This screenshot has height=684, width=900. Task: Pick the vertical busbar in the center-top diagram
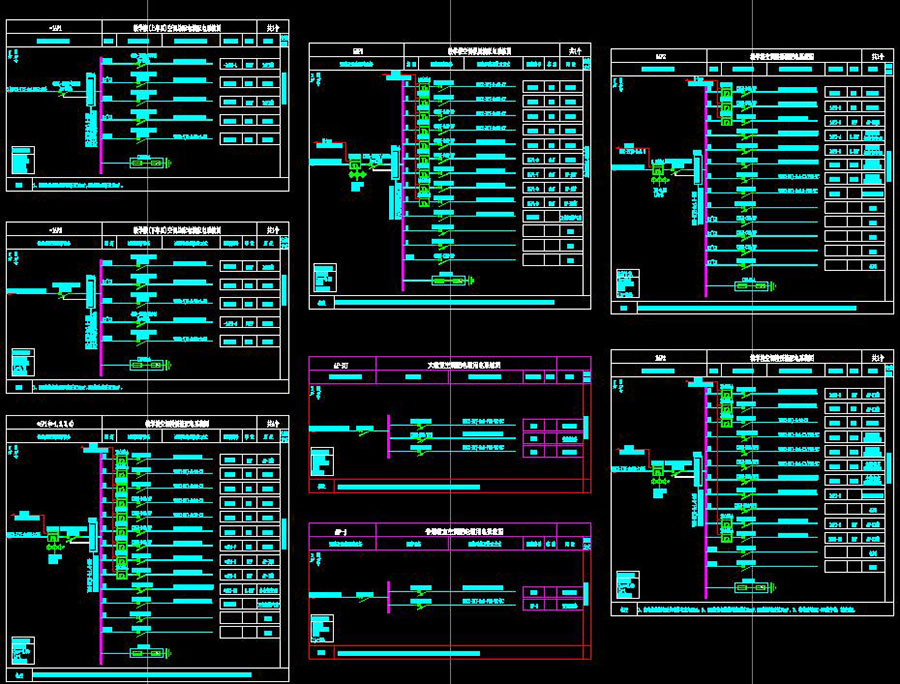(403, 185)
